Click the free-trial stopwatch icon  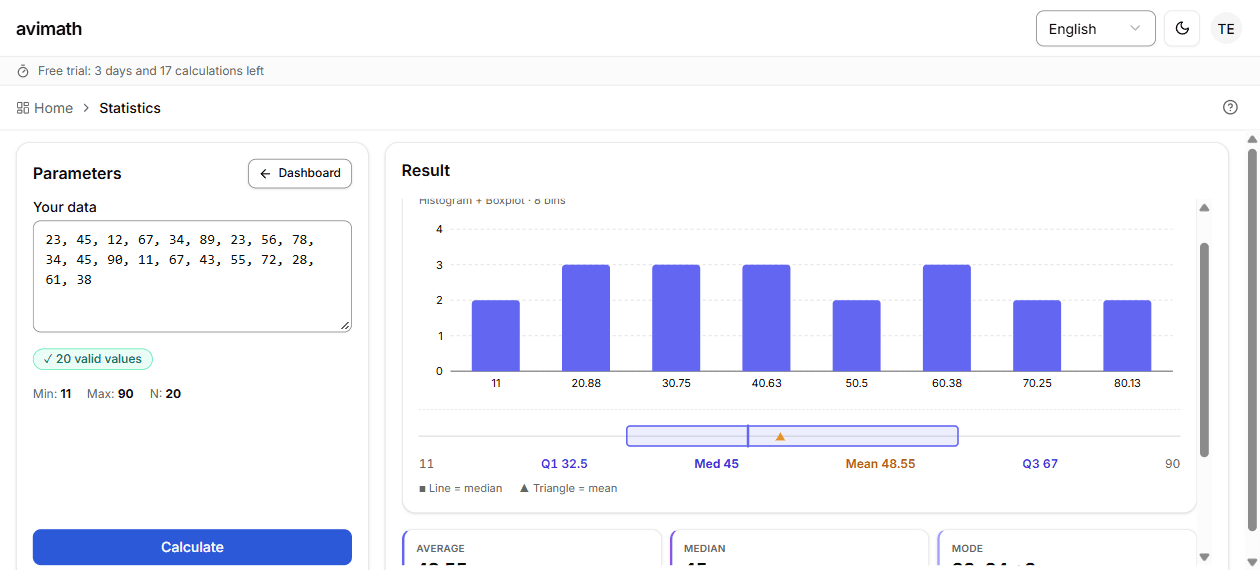pos(23,71)
